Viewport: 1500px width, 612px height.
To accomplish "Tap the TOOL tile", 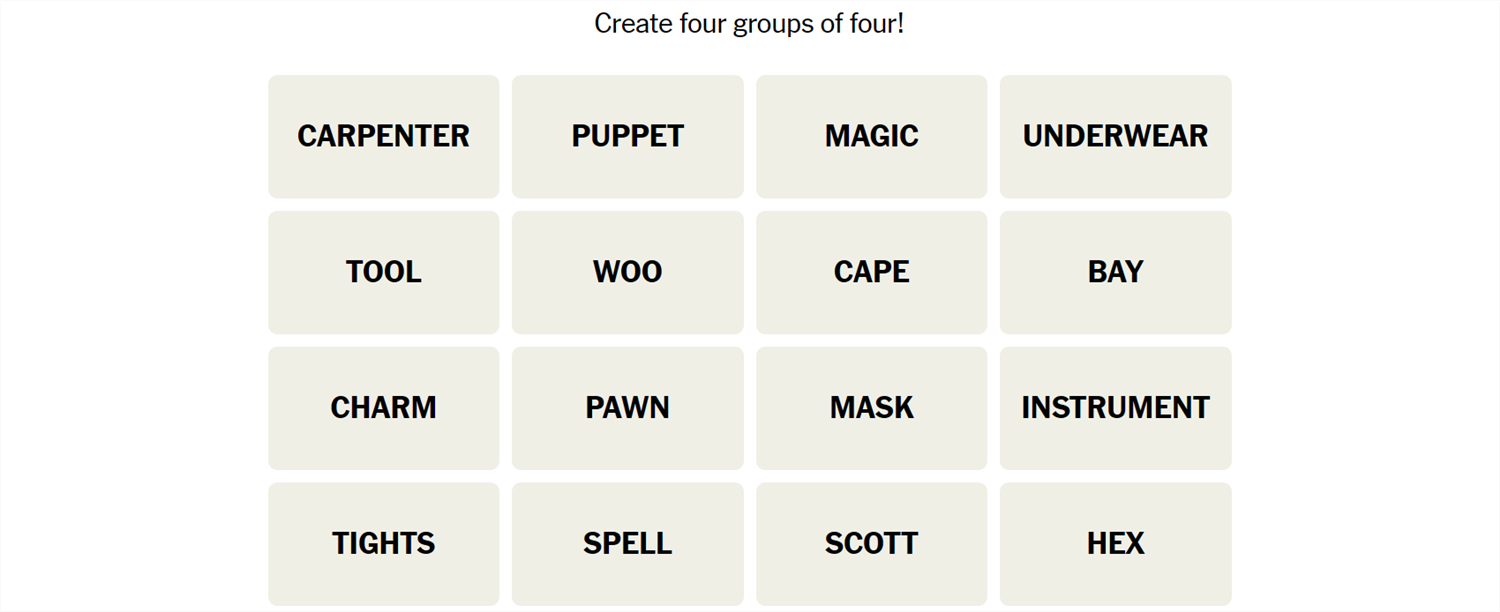I will pos(383,272).
